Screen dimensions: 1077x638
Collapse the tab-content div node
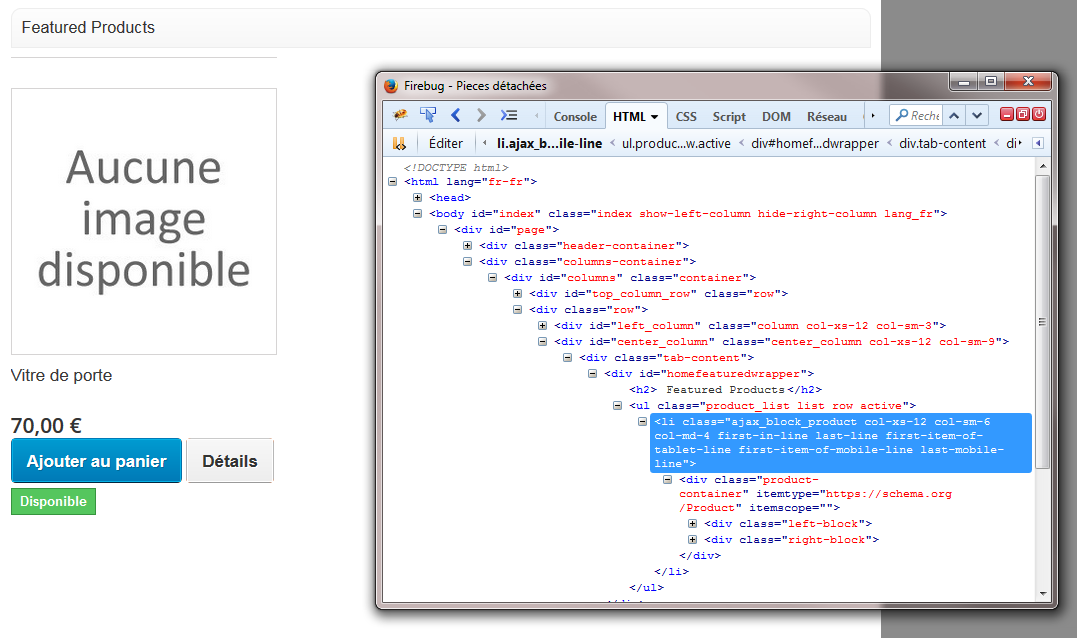[x=567, y=358]
